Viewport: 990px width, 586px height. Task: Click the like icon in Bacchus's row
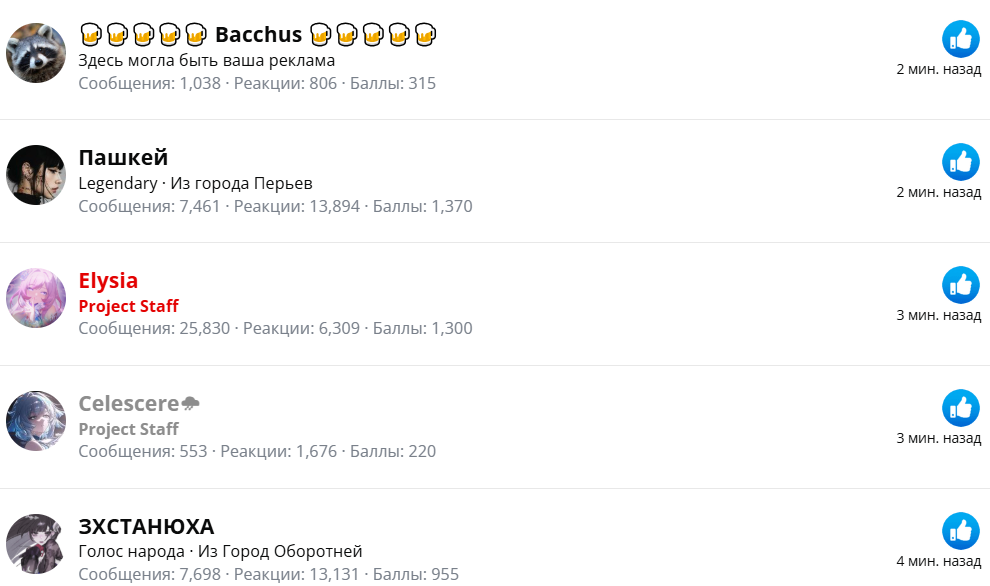tap(960, 39)
